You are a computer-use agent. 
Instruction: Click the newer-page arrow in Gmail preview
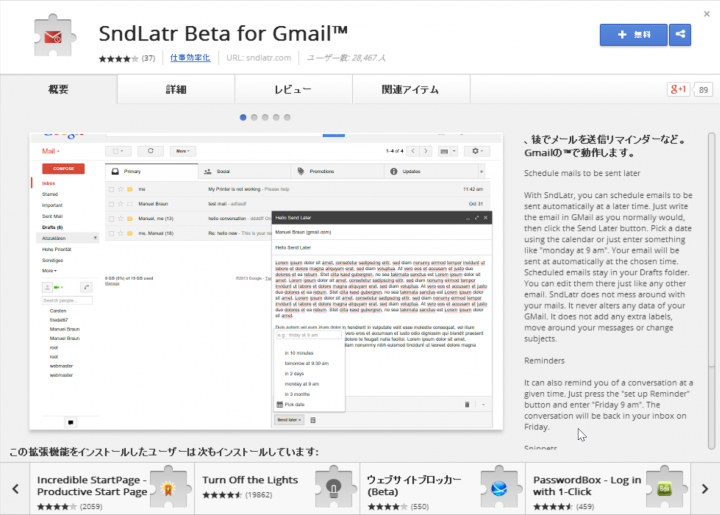413,151
